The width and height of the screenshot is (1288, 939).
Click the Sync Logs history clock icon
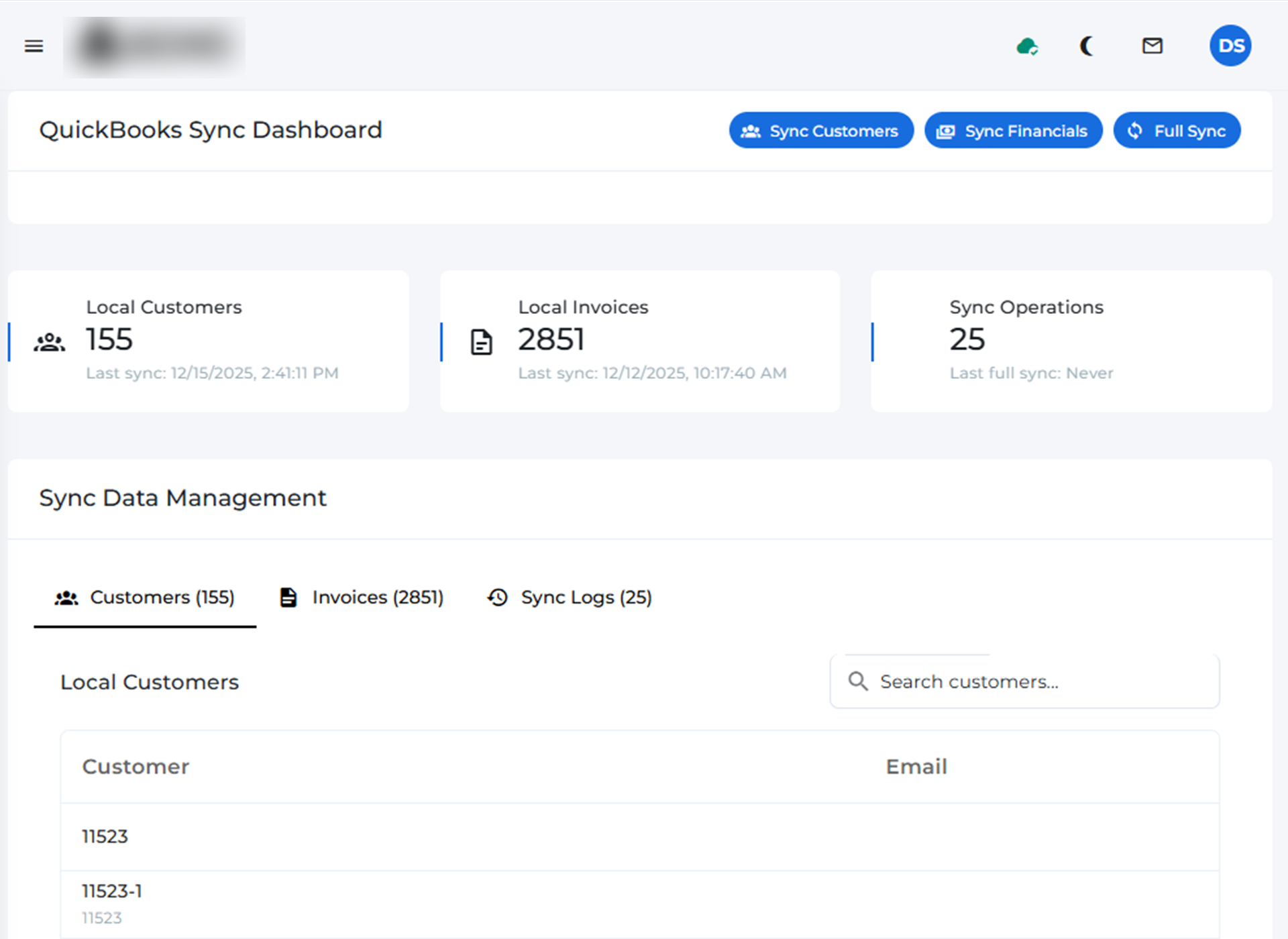tap(496, 597)
